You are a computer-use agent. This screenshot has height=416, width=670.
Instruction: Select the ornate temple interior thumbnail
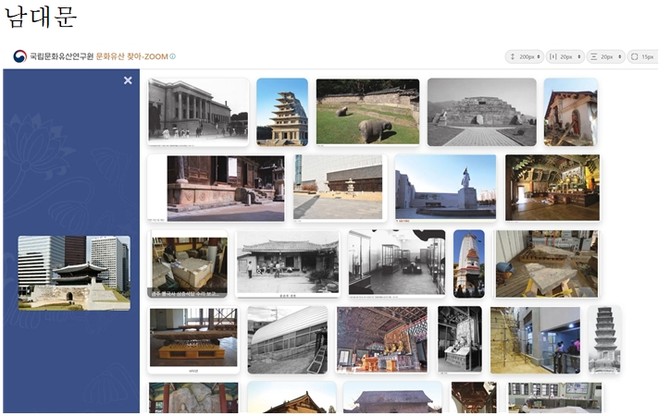[551, 186]
